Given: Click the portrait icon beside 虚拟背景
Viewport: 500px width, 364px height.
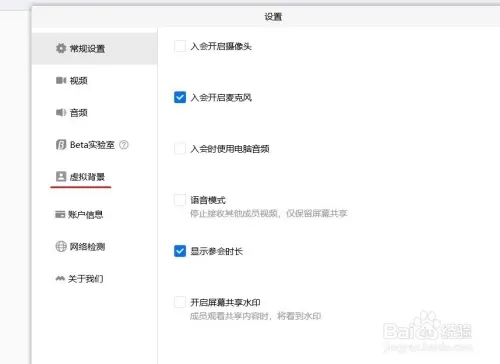Looking at the screenshot, I should coord(61,176).
